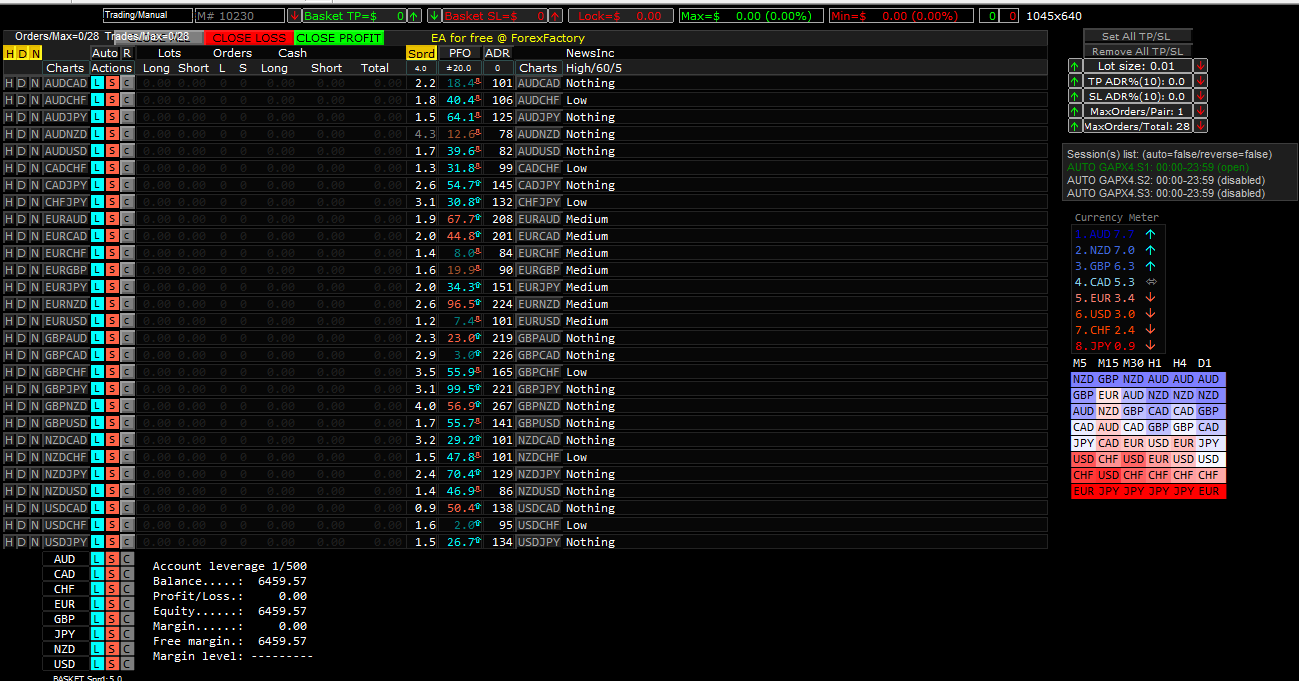The image size is (1299, 681).
Task: Click the C button for GBP basket
Action: click(x=127, y=619)
